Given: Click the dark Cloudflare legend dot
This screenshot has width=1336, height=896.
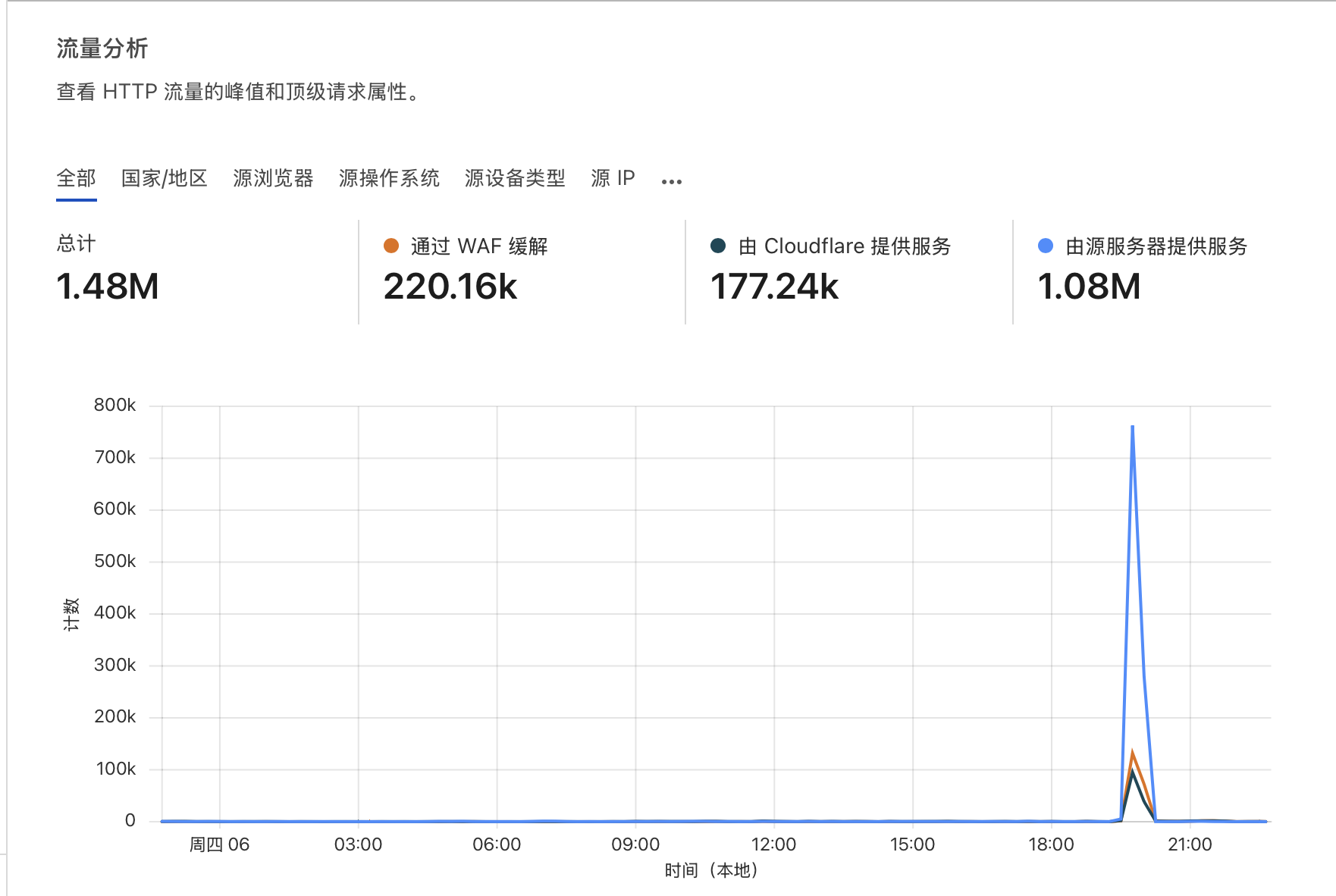Looking at the screenshot, I should (718, 246).
